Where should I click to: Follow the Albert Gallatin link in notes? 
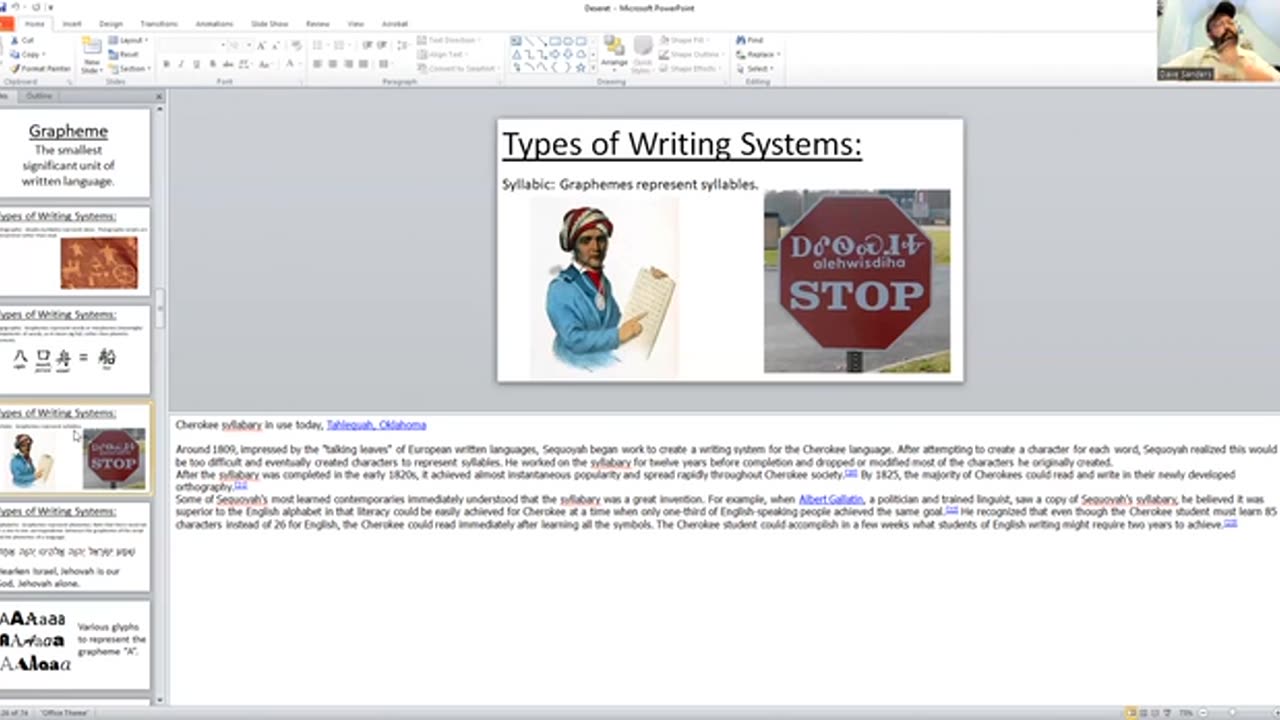pos(831,499)
